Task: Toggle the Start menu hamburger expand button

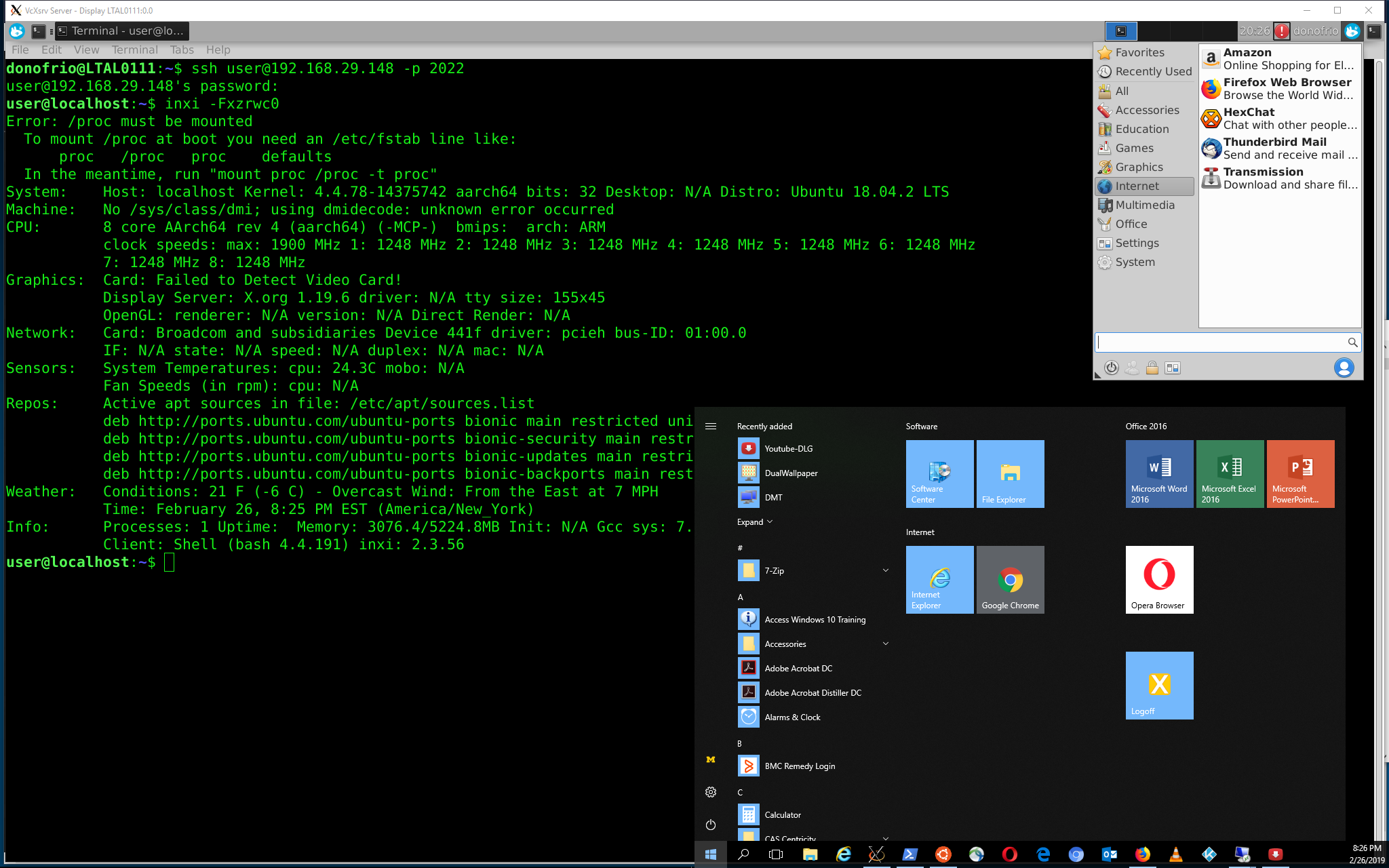Action: [x=710, y=426]
